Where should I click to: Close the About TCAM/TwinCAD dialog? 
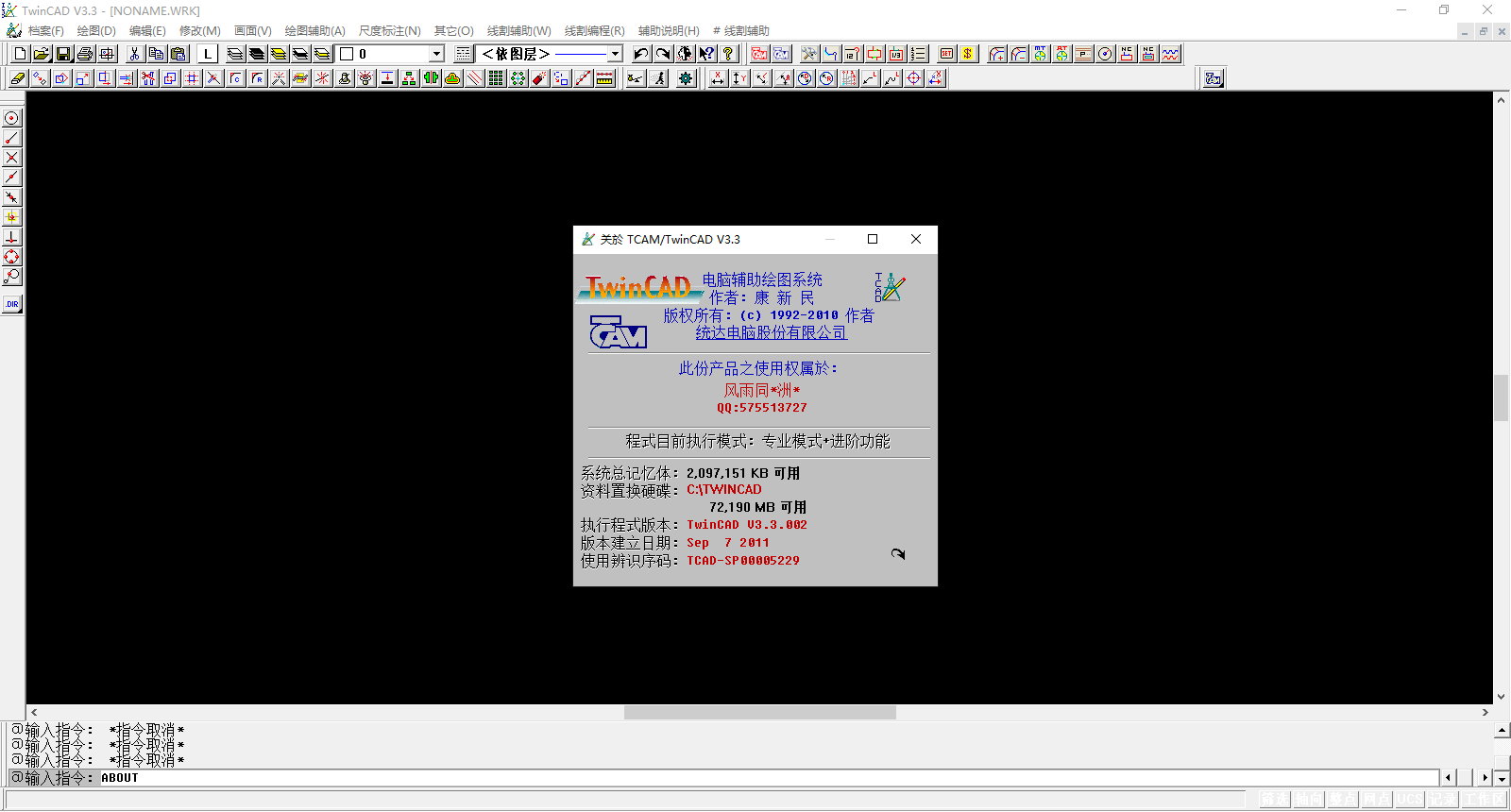[916, 239]
